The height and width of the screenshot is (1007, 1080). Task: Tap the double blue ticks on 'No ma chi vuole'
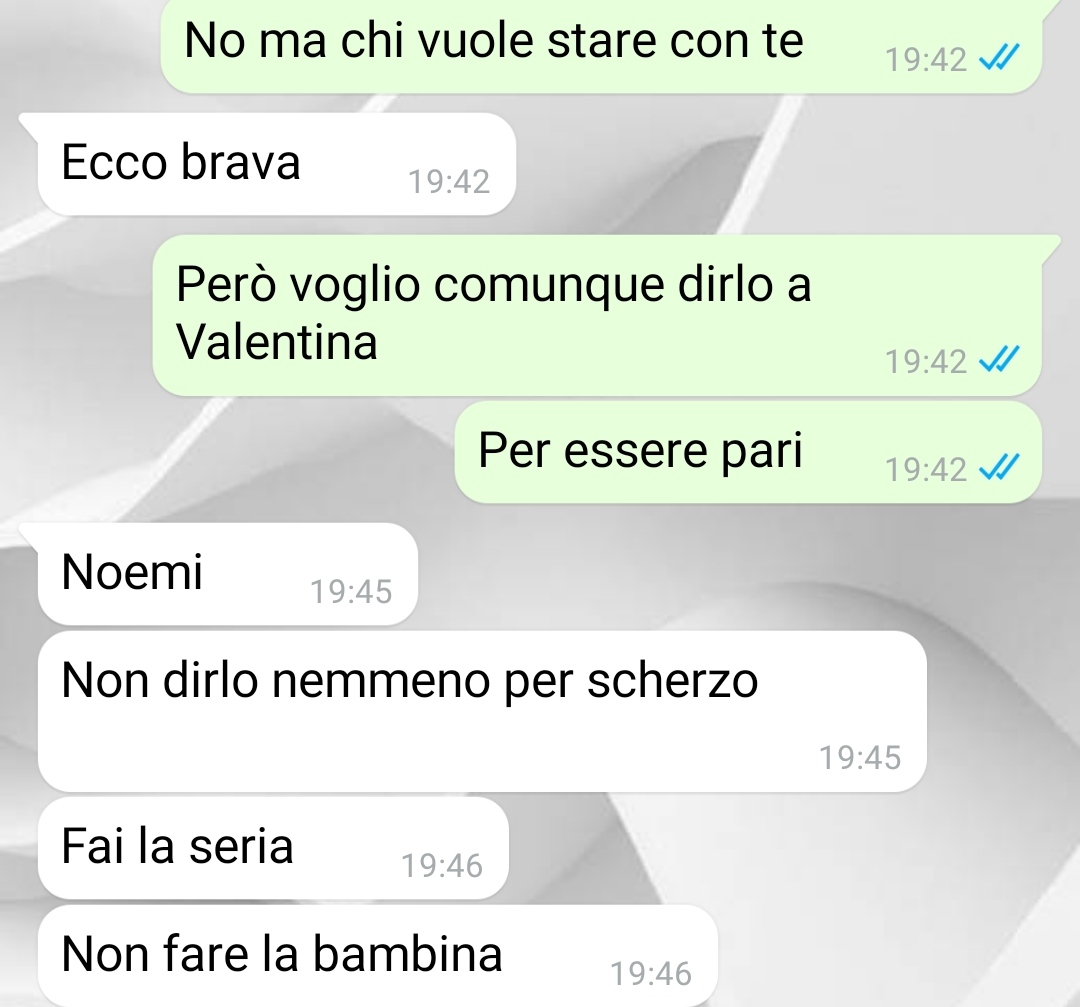pos(999,57)
